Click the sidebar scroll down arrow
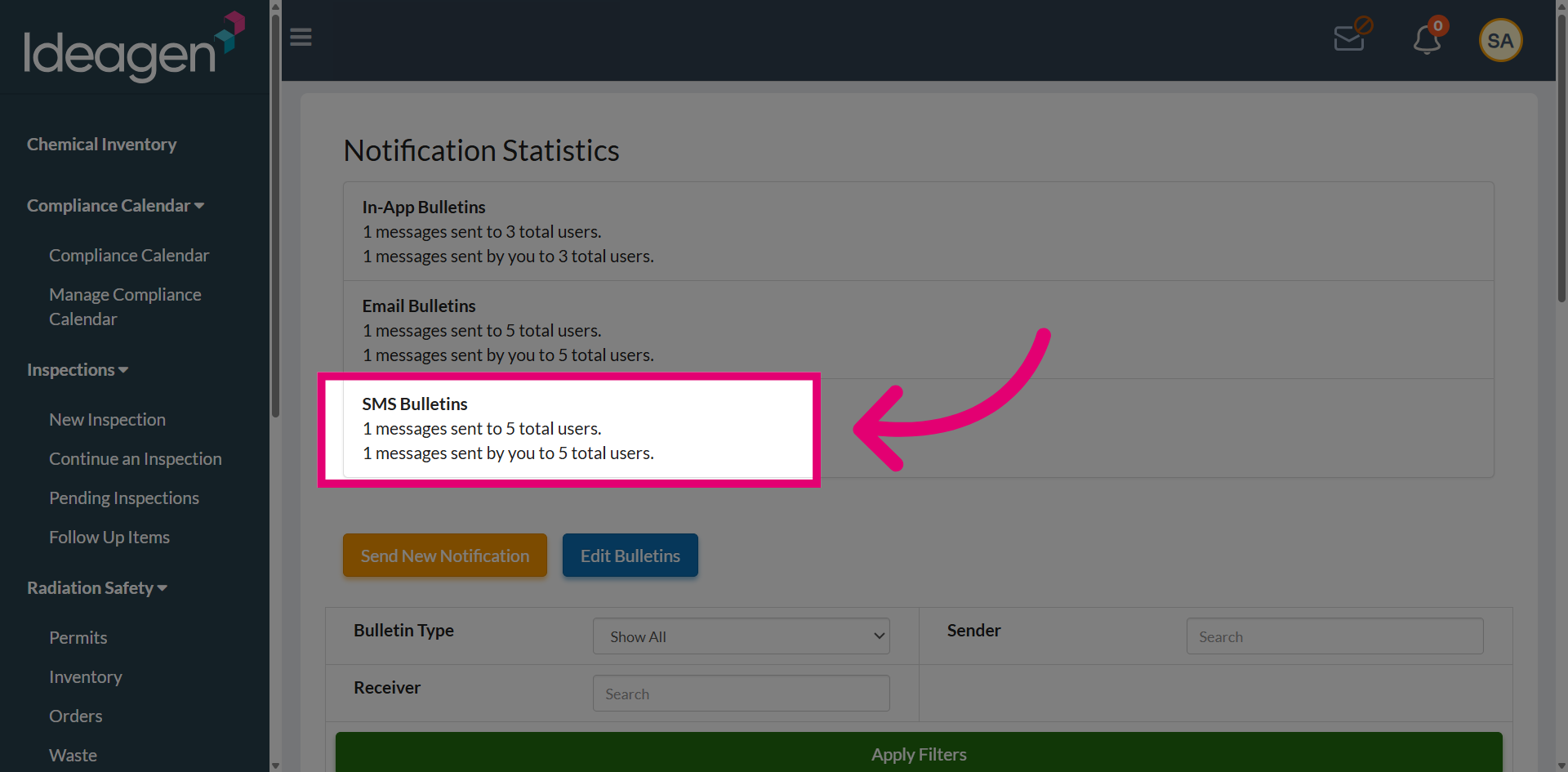This screenshot has height=772, width=1568. click(x=275, y=765)
